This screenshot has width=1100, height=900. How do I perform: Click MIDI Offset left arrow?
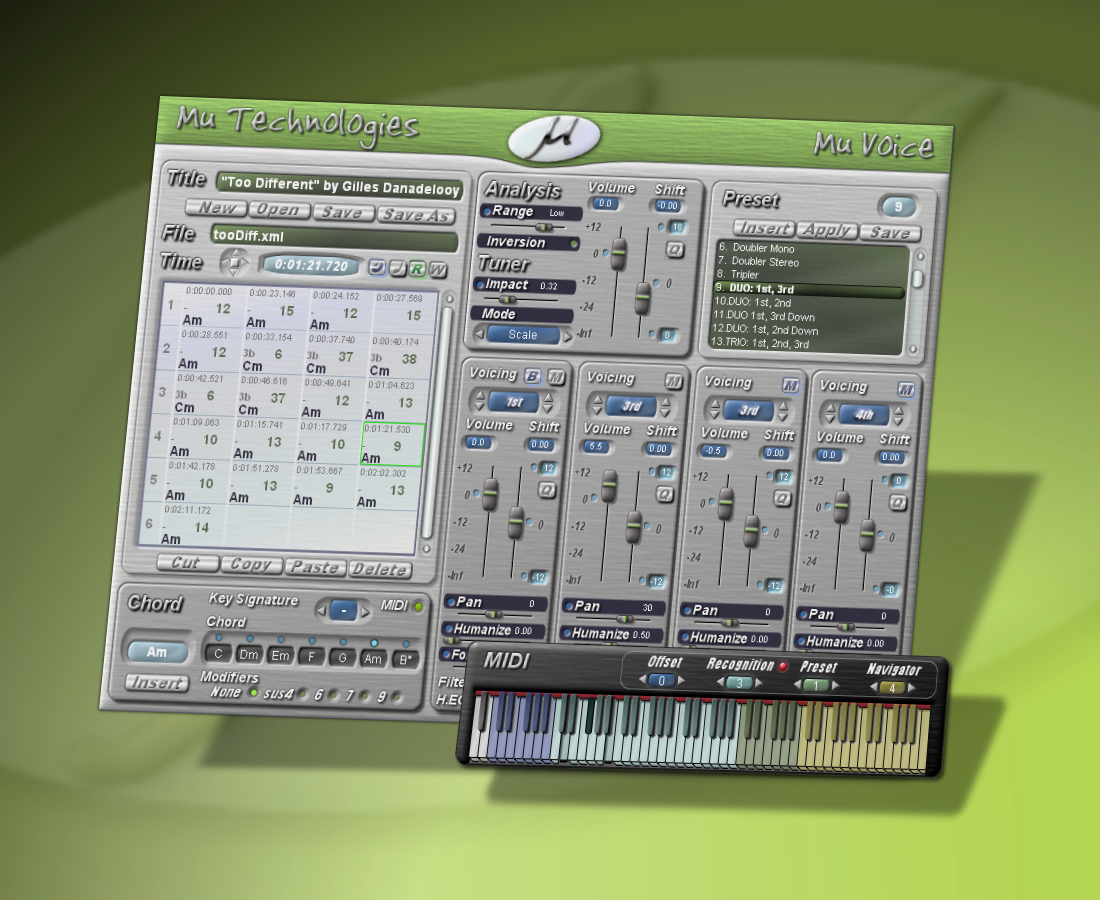pyautogui.click(x=642, y=679)
